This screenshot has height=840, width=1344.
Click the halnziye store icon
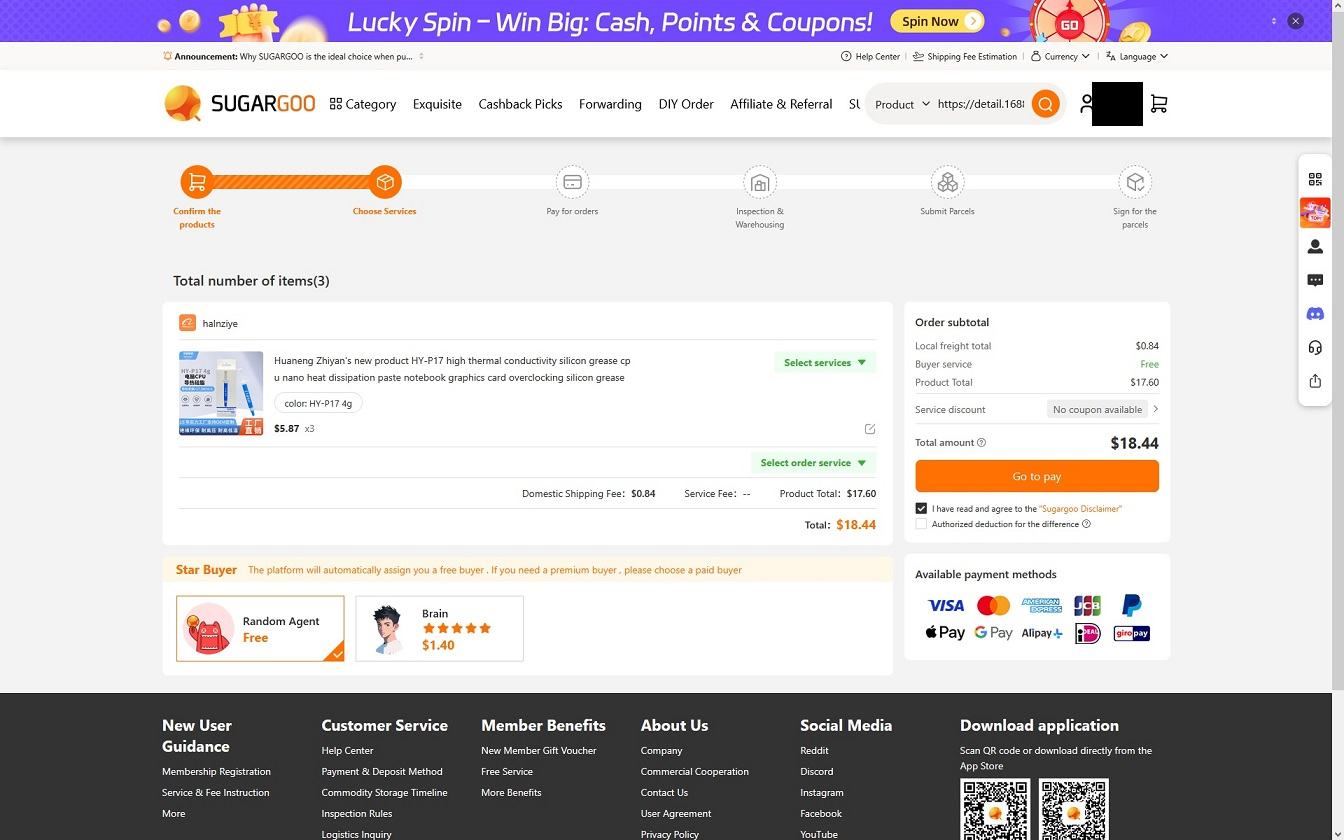click(187, 323)
